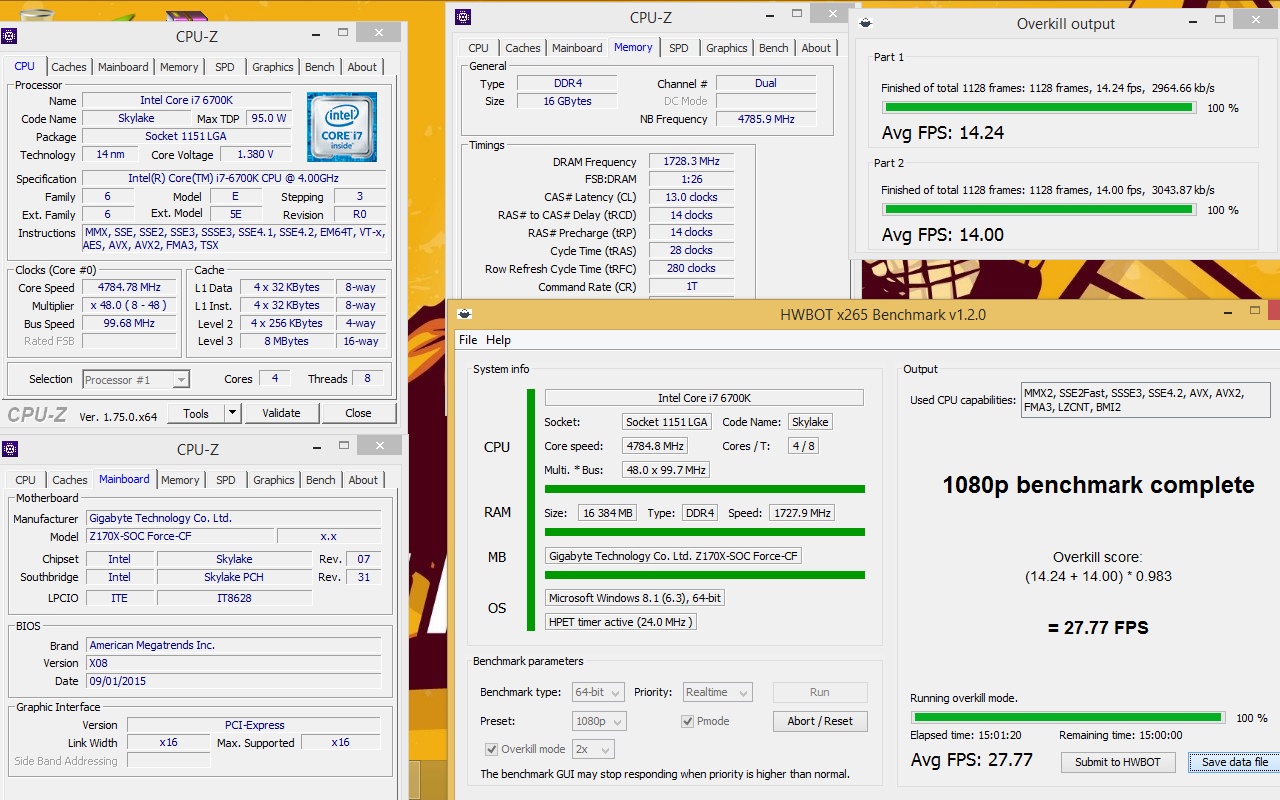Toggle Pmode checkbox in benchmark parameters
Image resolution: width=1280 pixels, height=800 pixels.
coord(688,721)
